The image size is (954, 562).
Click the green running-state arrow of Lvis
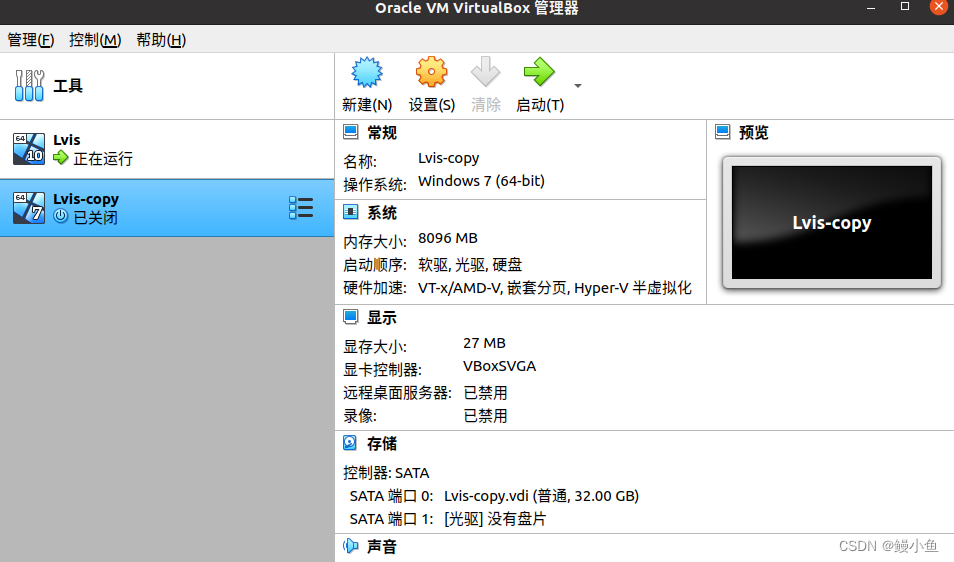click(x=61, y=158)
